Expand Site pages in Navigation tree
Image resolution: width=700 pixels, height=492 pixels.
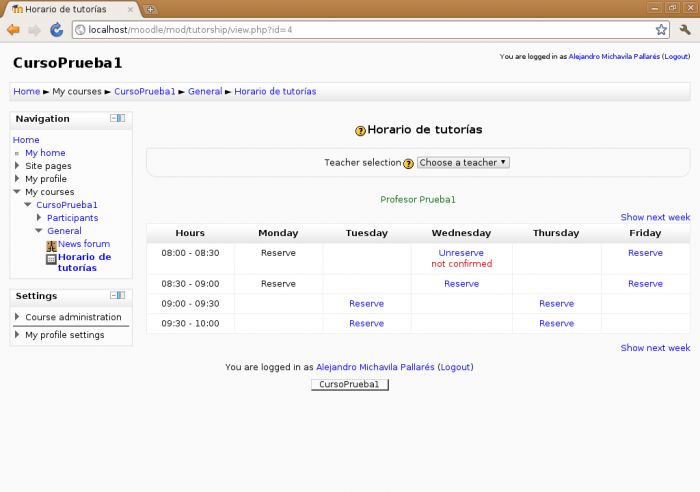pyautogui.click(x=17, y=166)
